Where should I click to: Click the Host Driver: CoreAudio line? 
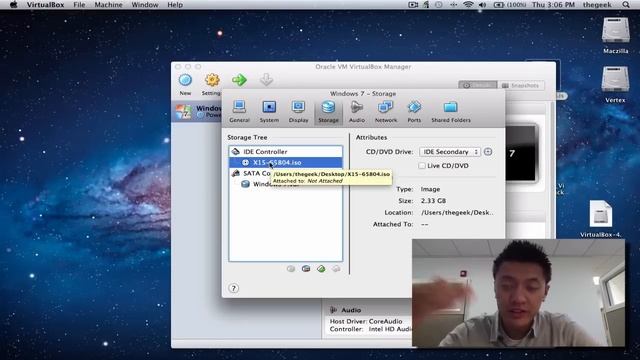coord(366,321)
